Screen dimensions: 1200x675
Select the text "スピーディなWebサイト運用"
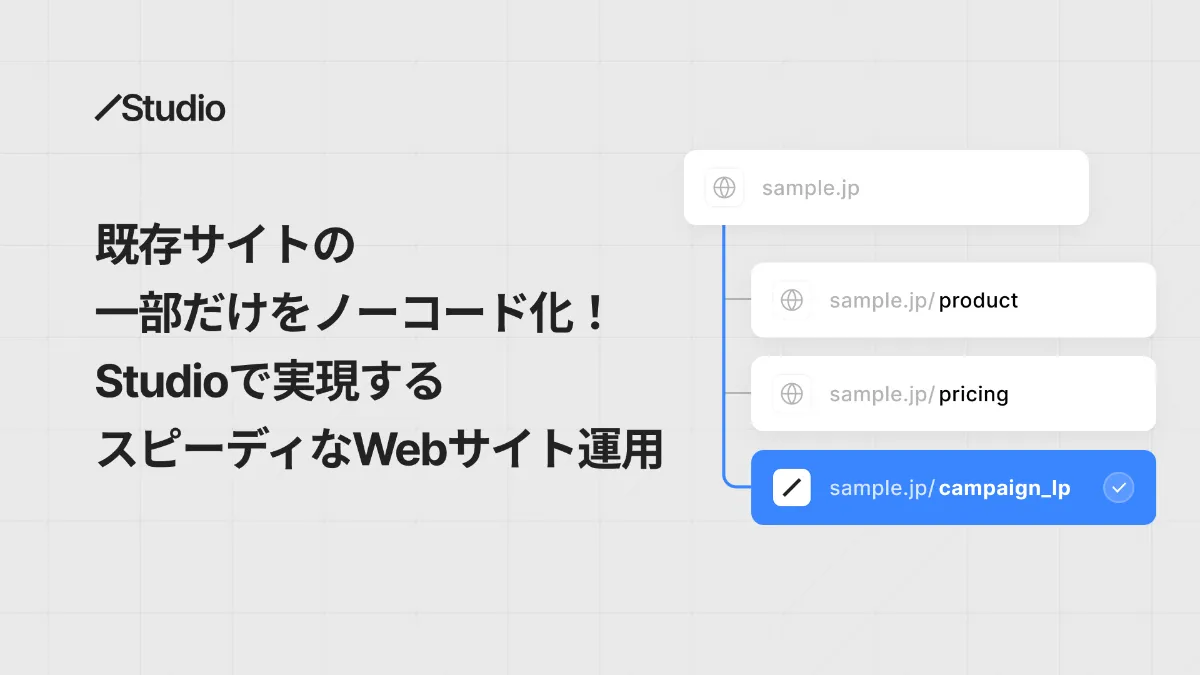click(x=379, y=451)
